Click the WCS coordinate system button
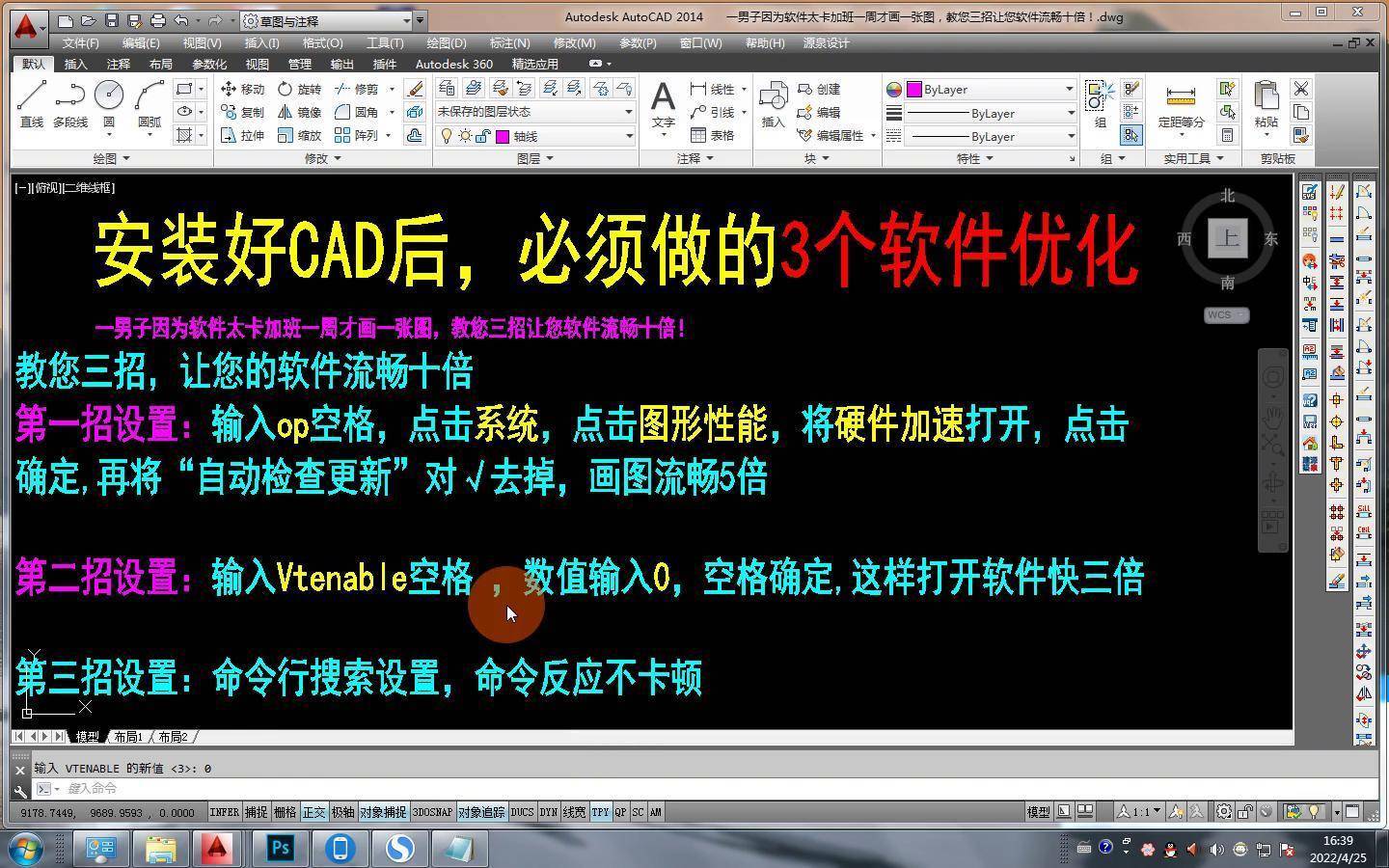 (1226, 315)
